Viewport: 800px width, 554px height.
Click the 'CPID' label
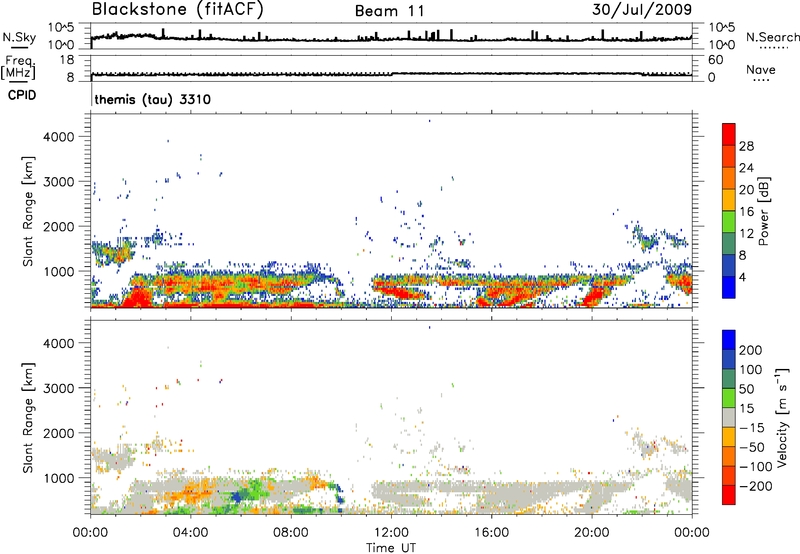22,95
